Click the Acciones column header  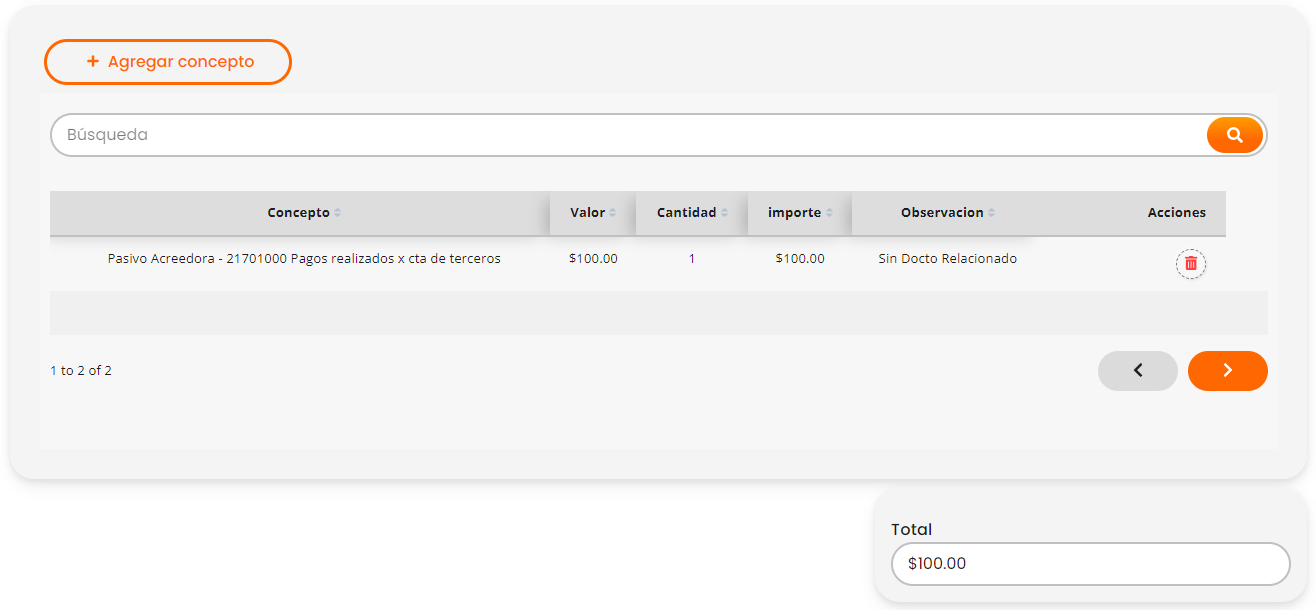pos(1176,213)
